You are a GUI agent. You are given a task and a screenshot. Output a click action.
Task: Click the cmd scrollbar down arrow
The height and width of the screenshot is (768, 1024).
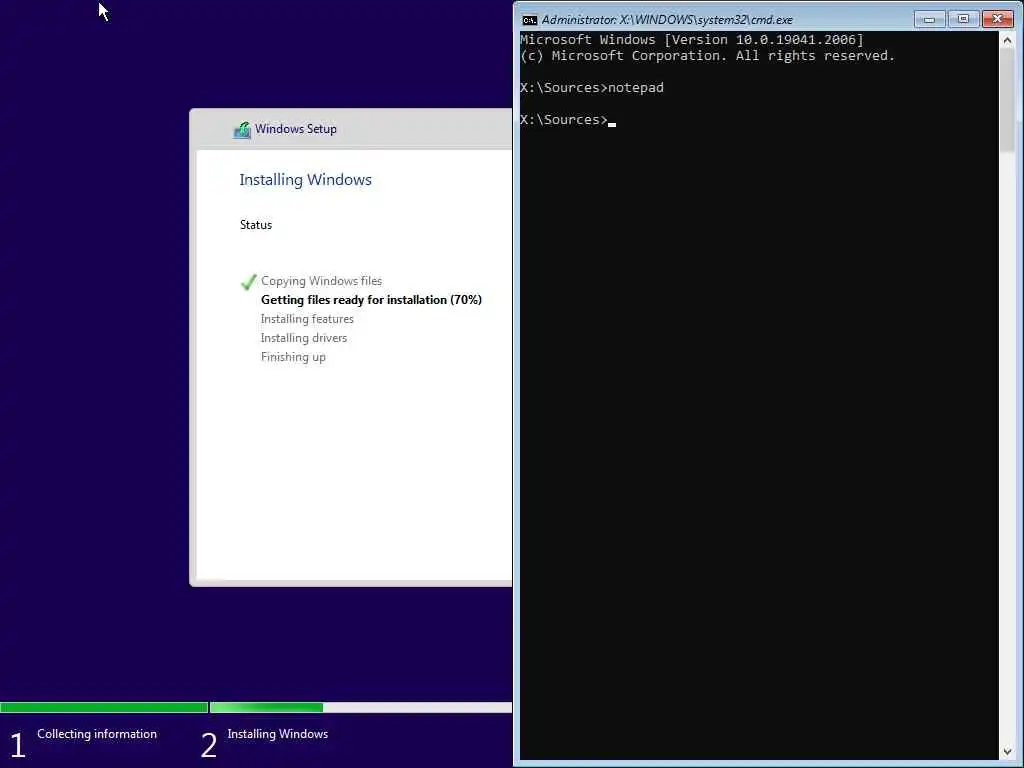coord(1007,752)
